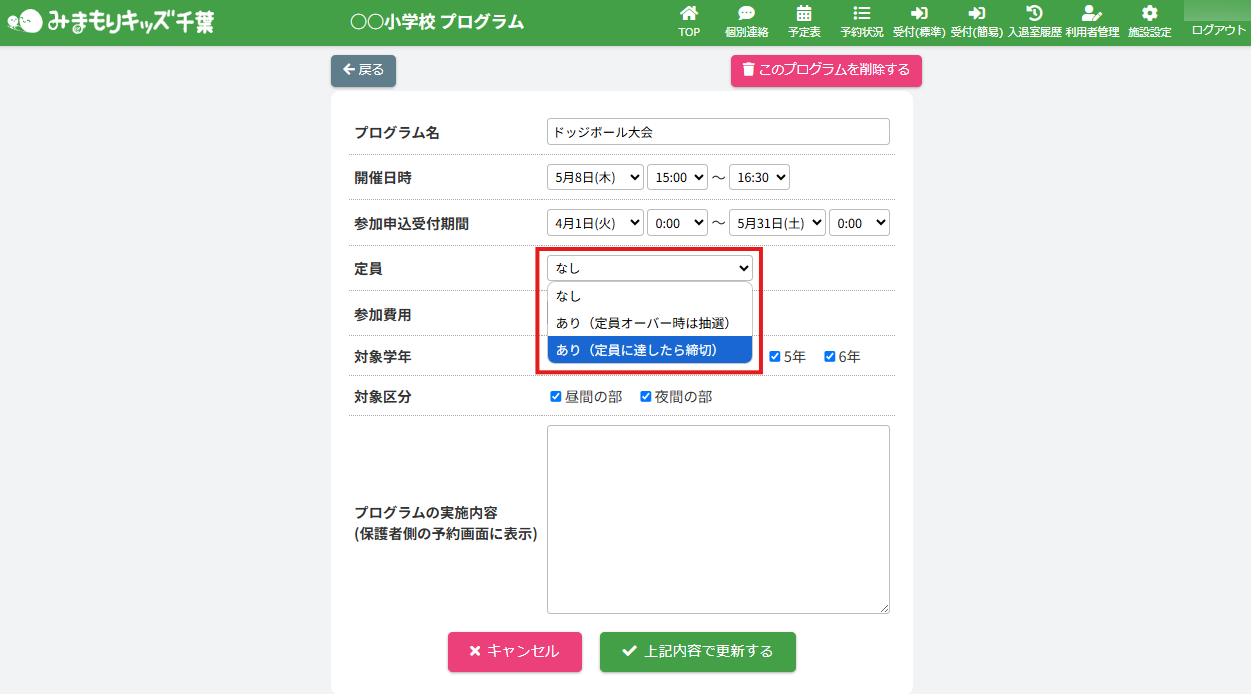The image size is (1251, 694).
Task: Select あり（定員オーバー時は抽選） option
Action: tap(642, 323)
